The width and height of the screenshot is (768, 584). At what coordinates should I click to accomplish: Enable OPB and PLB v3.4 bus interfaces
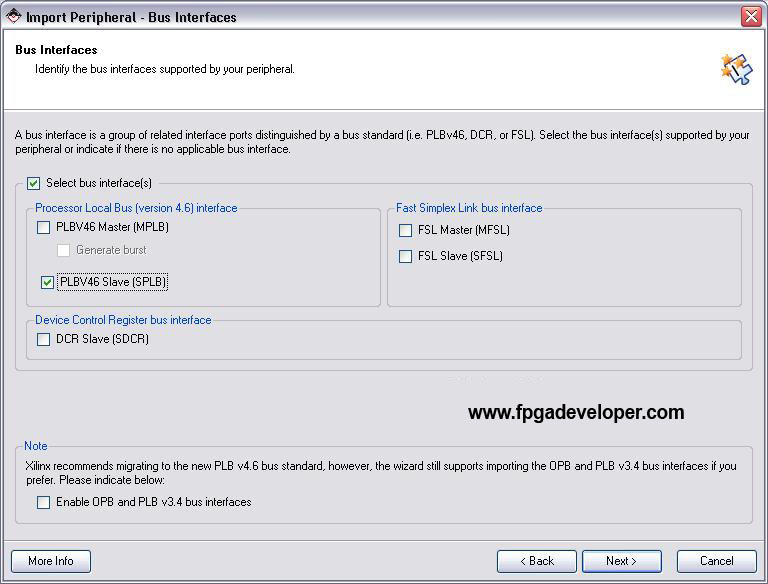click(x=44, y=502)
